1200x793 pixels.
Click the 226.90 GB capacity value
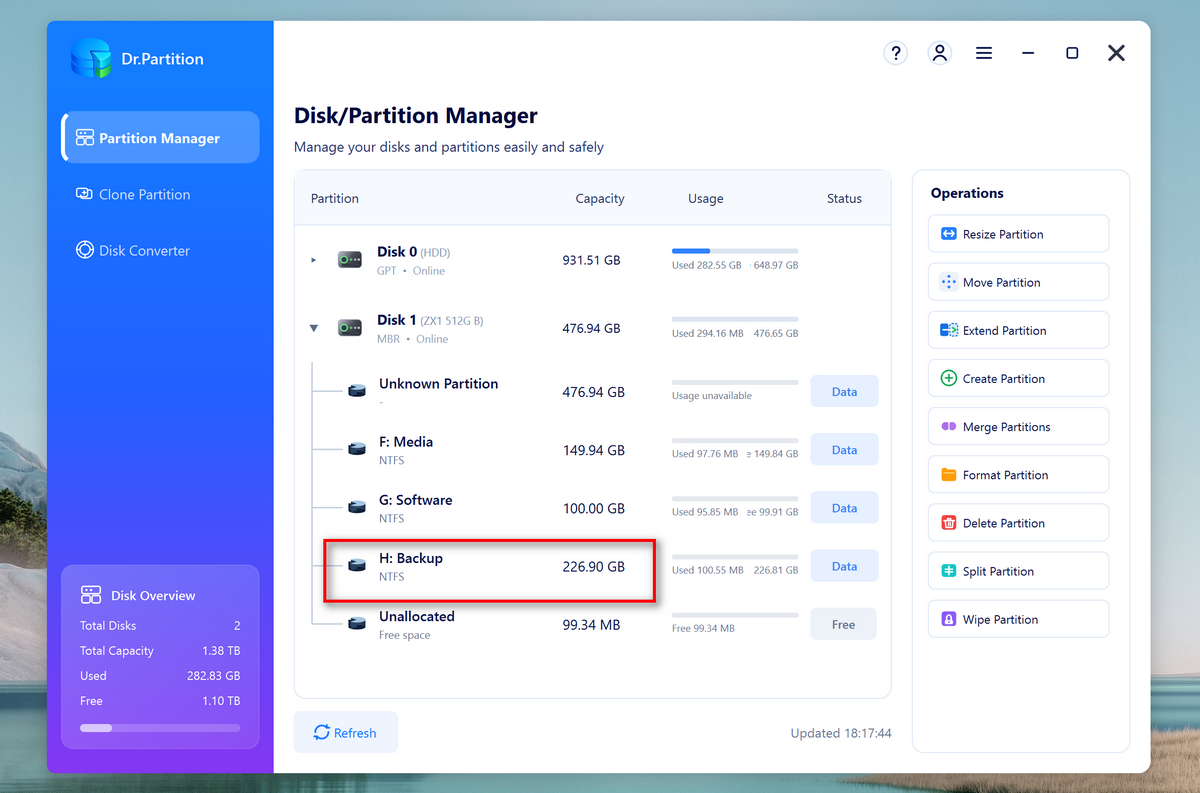pyautogui.click(x=593, y=566)
